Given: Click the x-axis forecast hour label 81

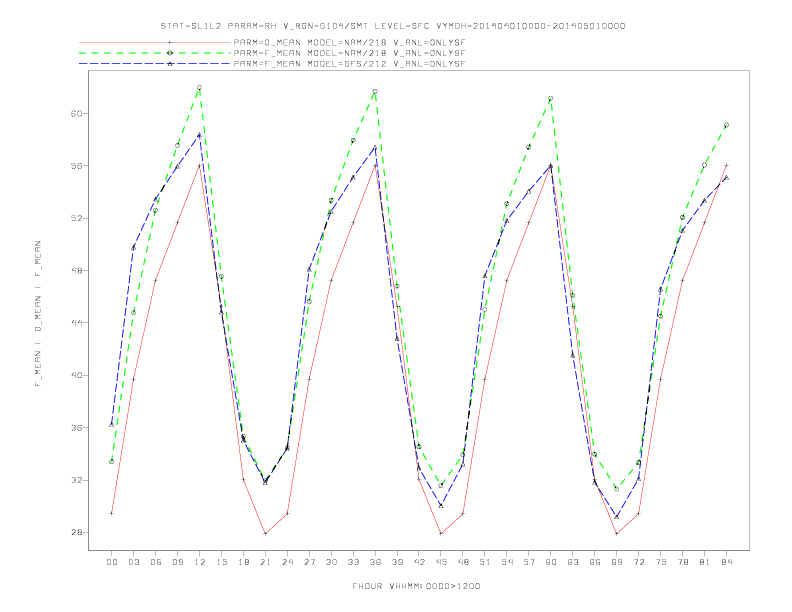Looking at the screenshot, I should coord(705,562).
